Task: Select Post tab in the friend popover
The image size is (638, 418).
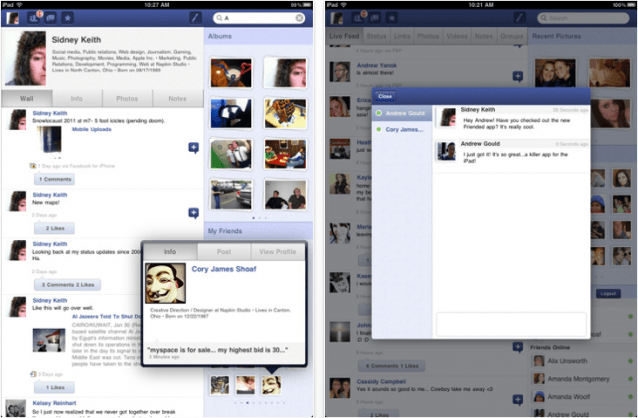Action: pos(224,252)
